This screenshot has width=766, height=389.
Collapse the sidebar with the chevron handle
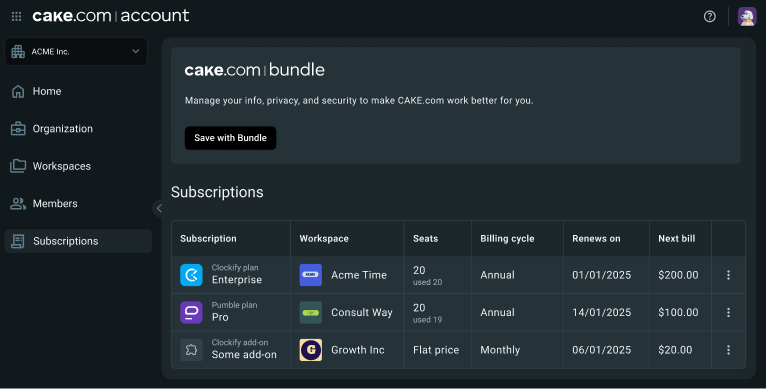click(158, 208)
